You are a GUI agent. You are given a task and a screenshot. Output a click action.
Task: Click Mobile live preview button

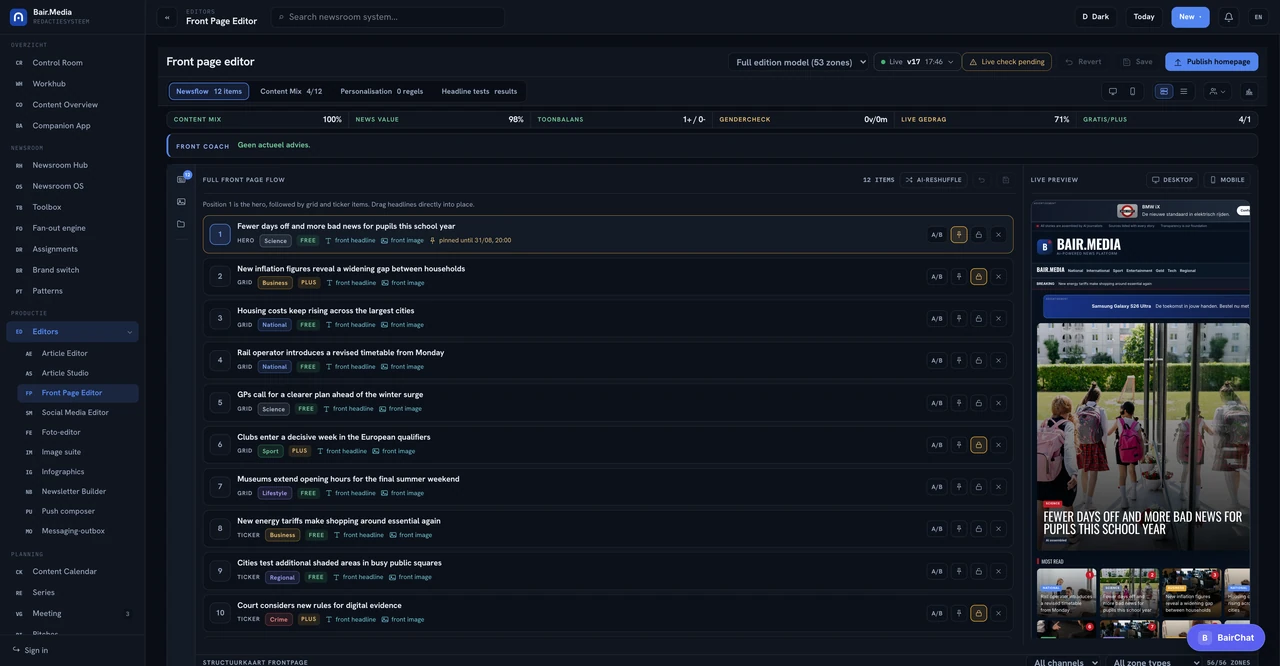pos(1227,180)
